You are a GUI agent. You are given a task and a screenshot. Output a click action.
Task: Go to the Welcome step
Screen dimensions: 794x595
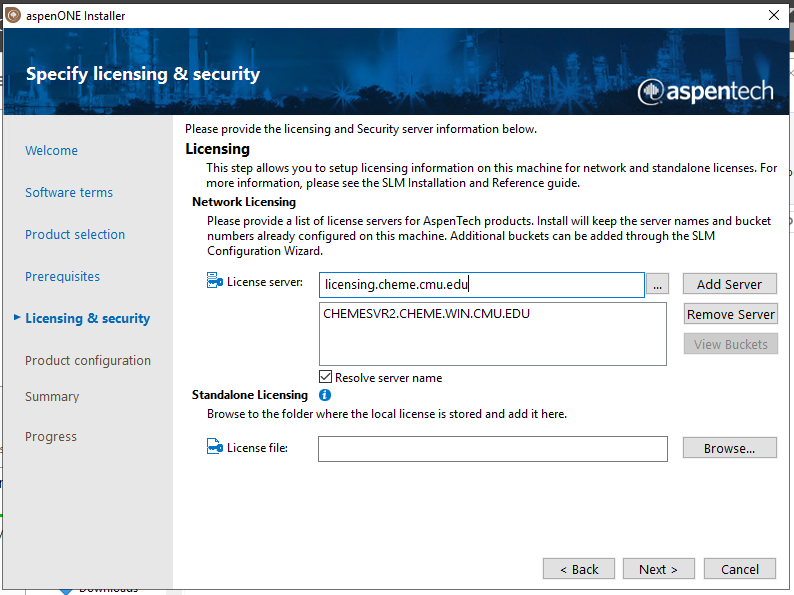[52, 150]
